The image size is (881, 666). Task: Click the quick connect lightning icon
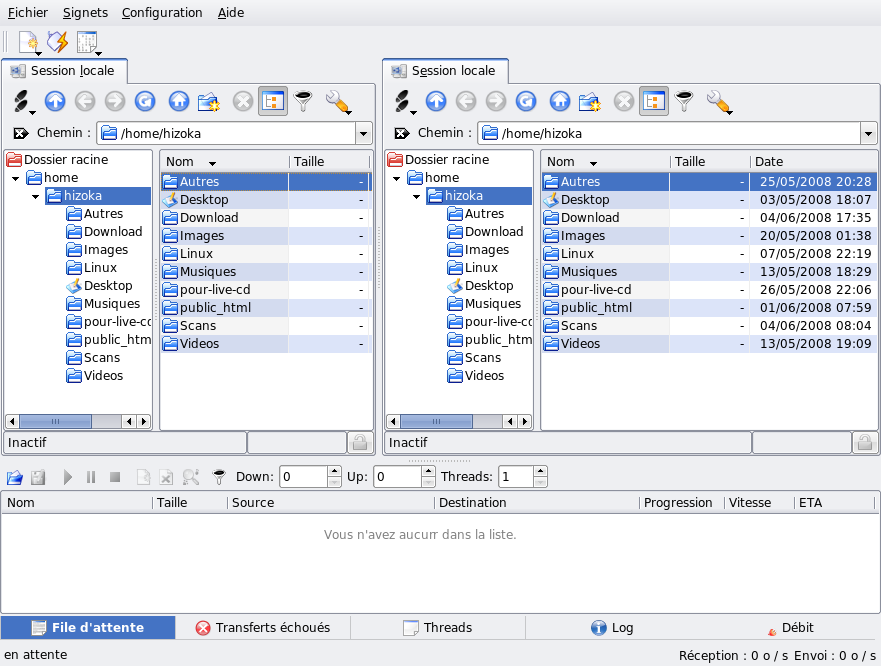58,42
